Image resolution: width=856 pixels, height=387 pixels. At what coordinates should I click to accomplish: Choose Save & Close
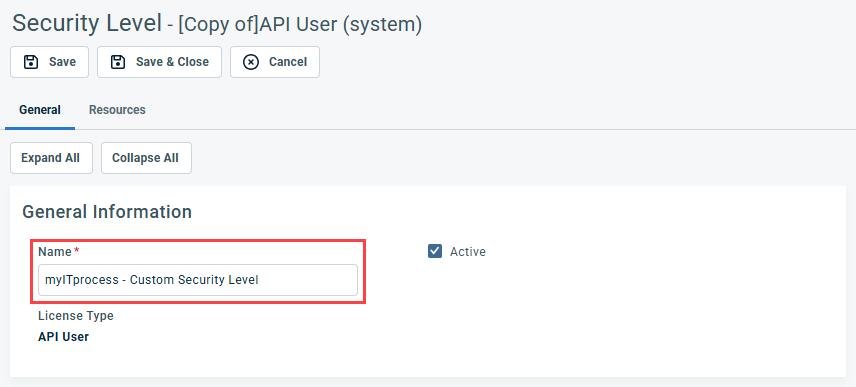click(159, 62)
